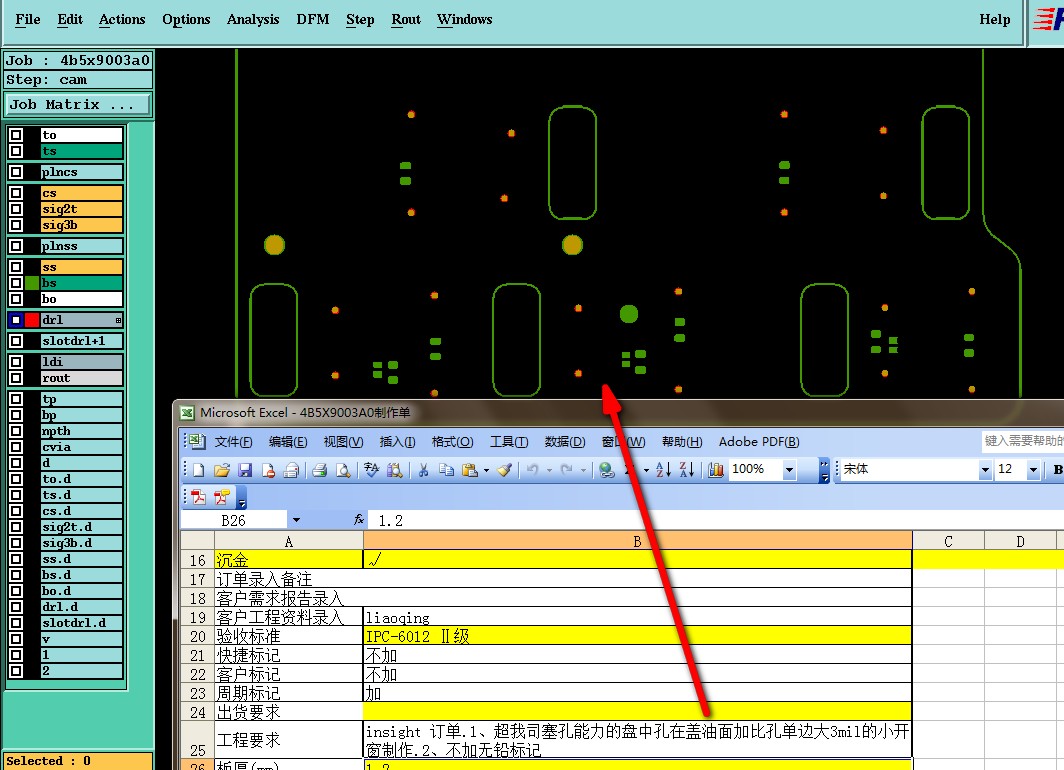Click the Print icon in Excel
Viewport: 1064px width, 770px height.
(x=320, y=469)
